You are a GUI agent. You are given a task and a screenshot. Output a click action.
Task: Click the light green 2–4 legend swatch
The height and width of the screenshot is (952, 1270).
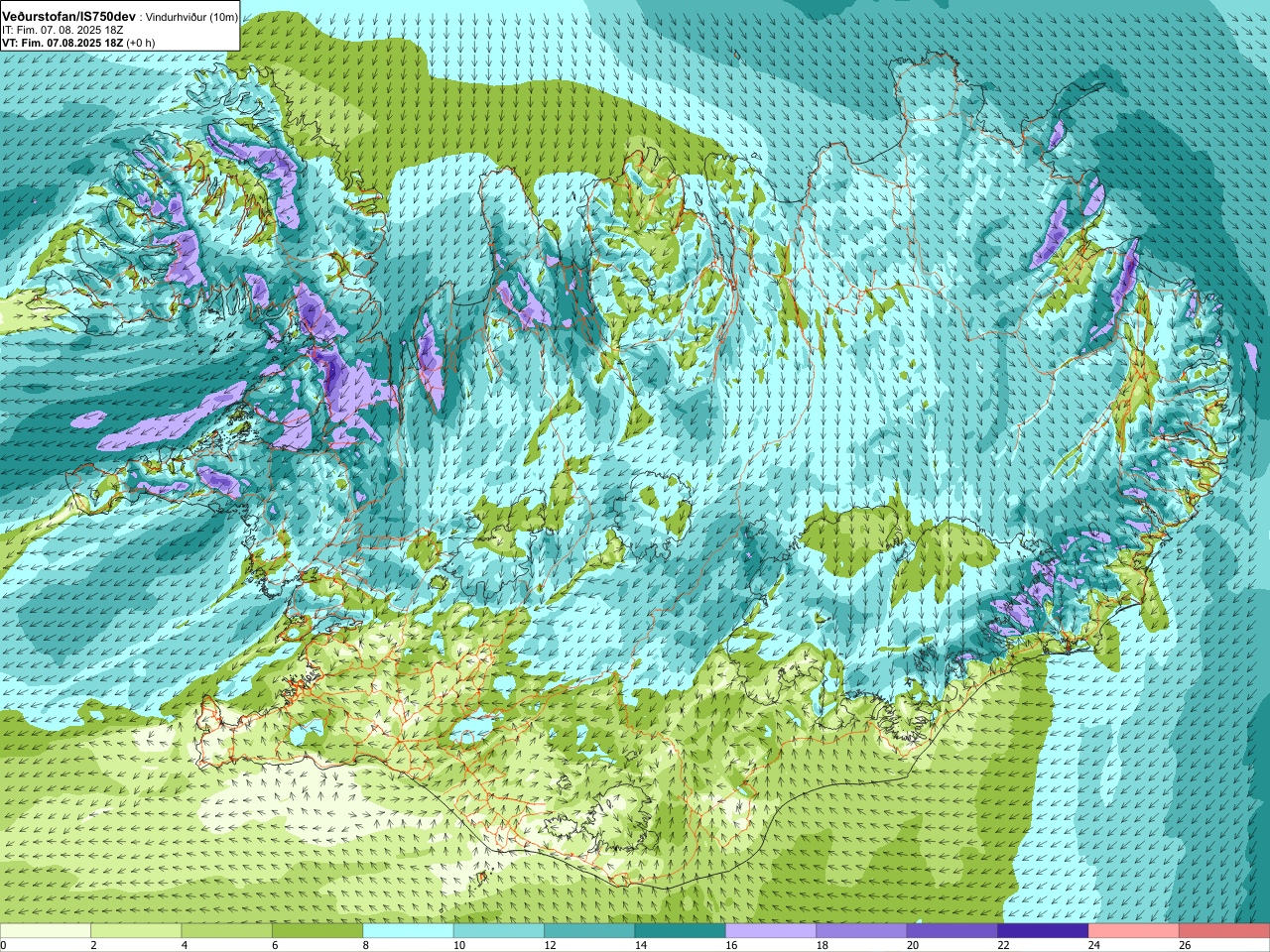tap(136, 931)
